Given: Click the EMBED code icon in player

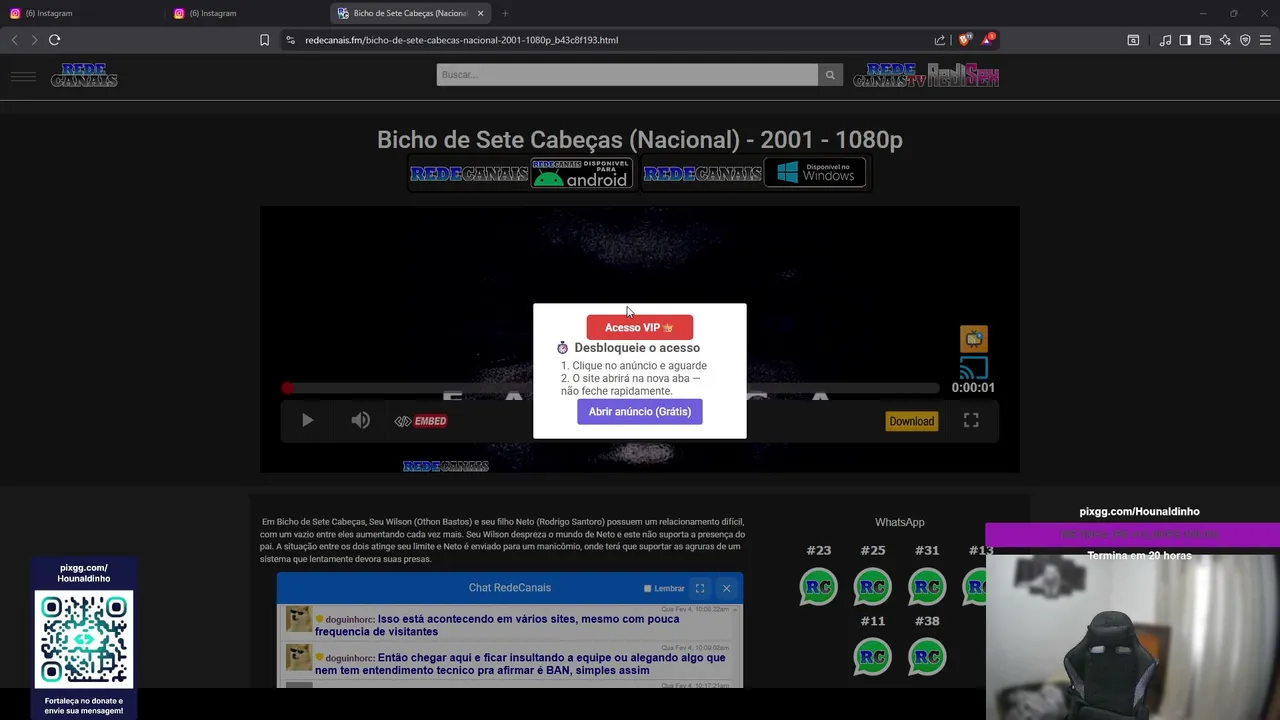Looking at the screenshot, I should tap(421, 421).
